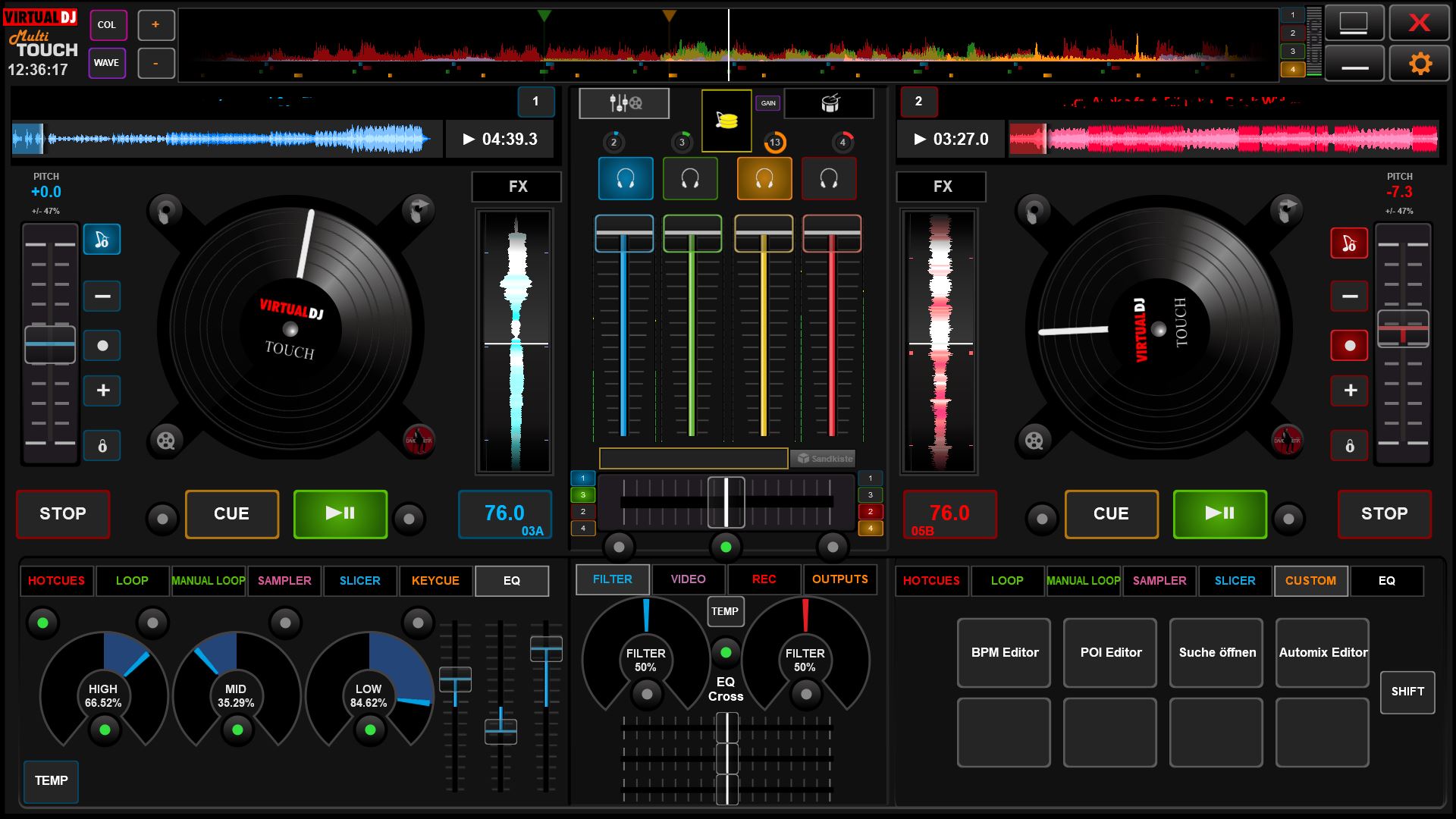Click the plus zoom button near waveform
1456x819 pixels.
point(155,25)
